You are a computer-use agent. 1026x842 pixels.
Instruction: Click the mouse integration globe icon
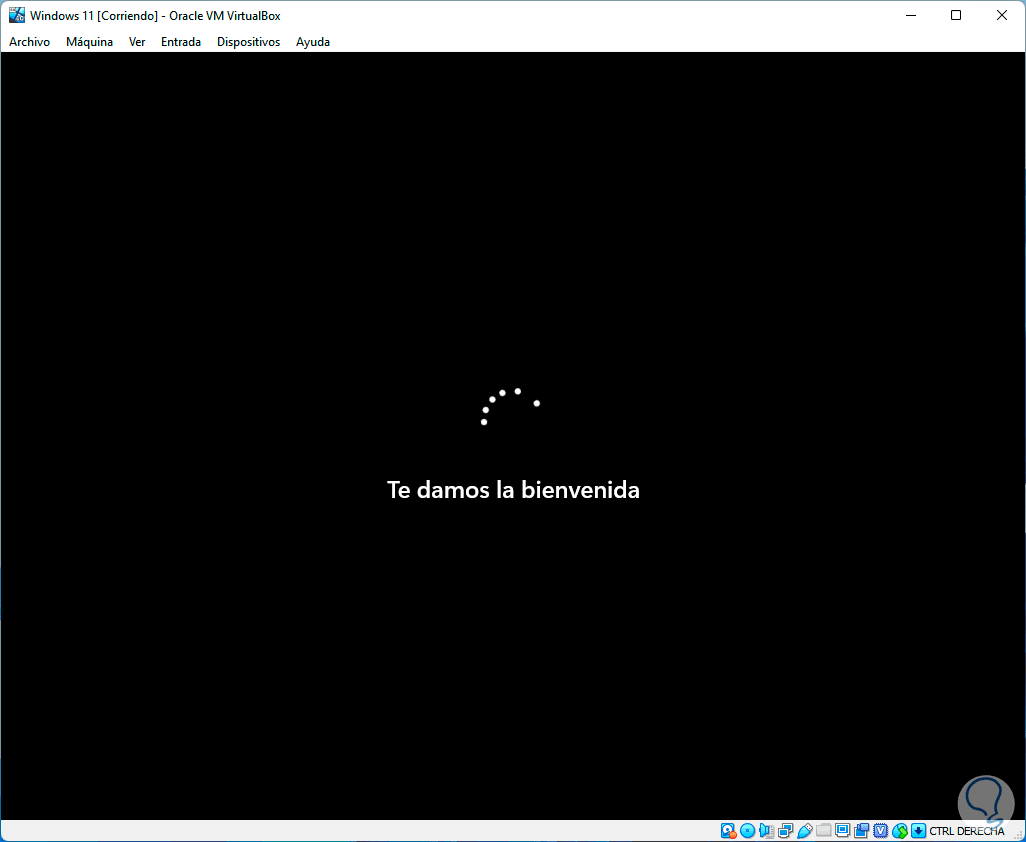click(x=900, y=831)
